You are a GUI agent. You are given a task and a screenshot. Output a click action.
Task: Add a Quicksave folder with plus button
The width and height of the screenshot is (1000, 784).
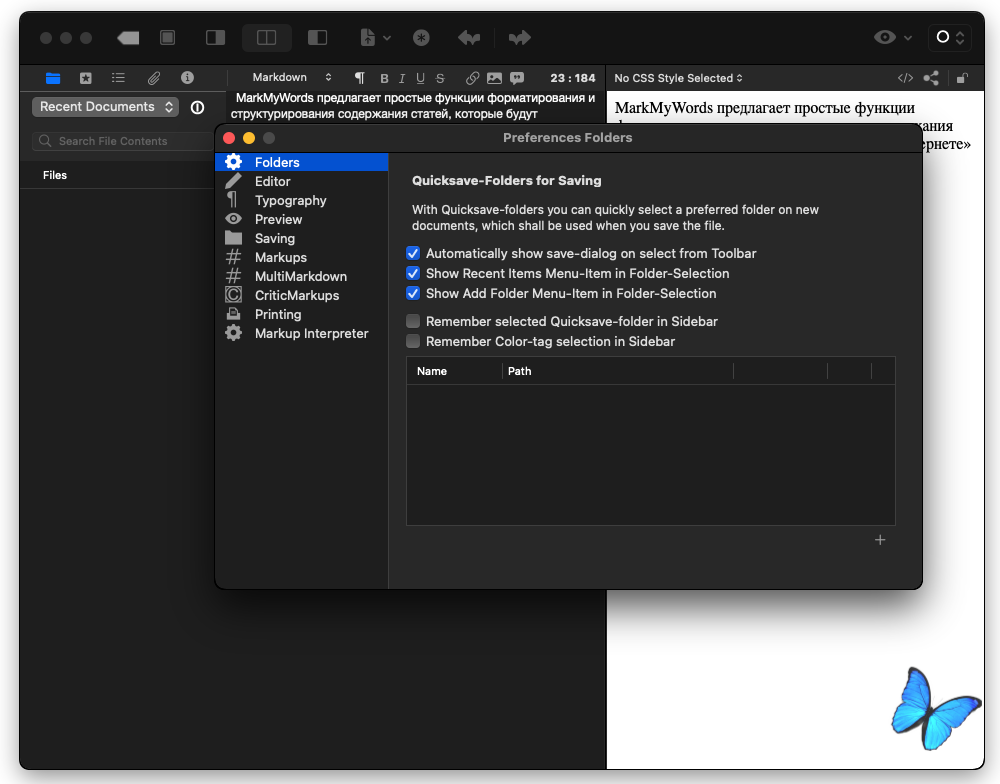(880, 540)
